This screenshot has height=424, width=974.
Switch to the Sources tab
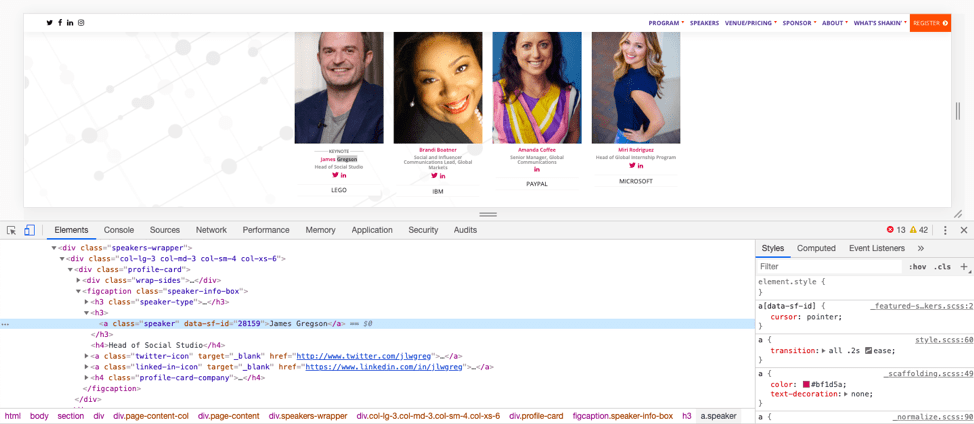[165, 230]
